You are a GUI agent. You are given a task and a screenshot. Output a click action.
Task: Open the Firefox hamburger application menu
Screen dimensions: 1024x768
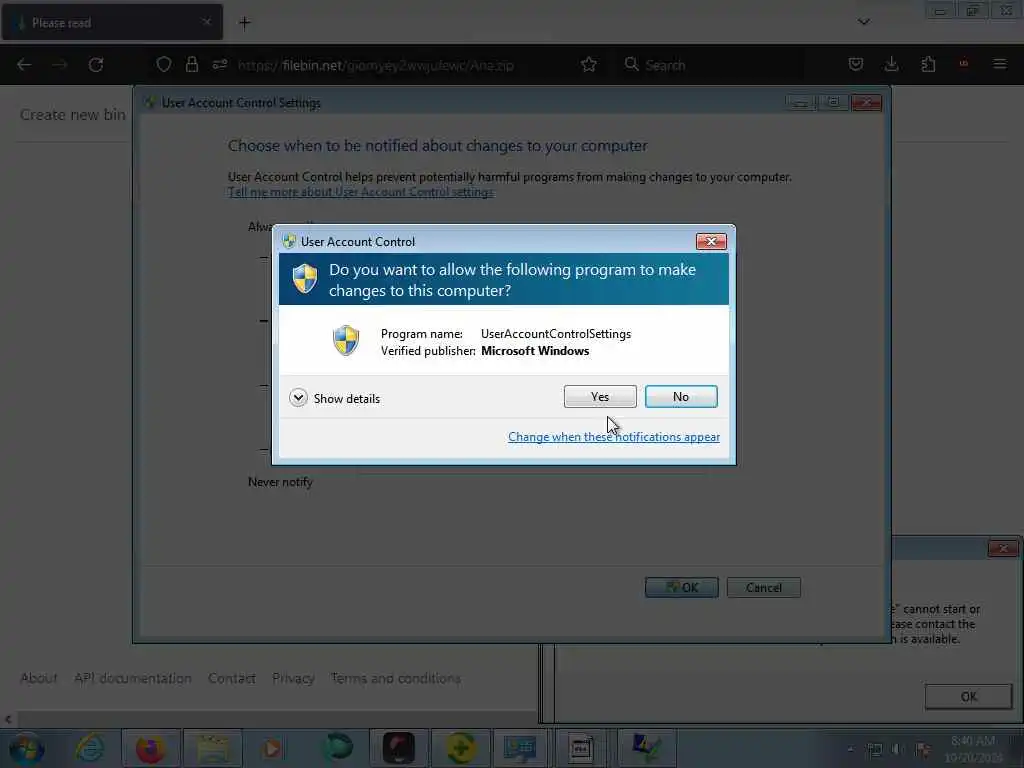(x=999, y=64)
